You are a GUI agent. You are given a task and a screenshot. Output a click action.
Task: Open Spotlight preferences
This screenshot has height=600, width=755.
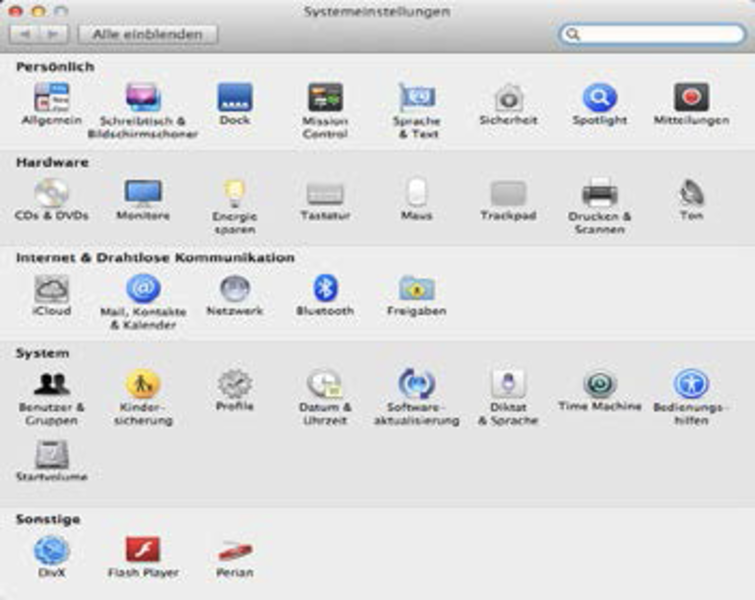[x=599, y=104]
